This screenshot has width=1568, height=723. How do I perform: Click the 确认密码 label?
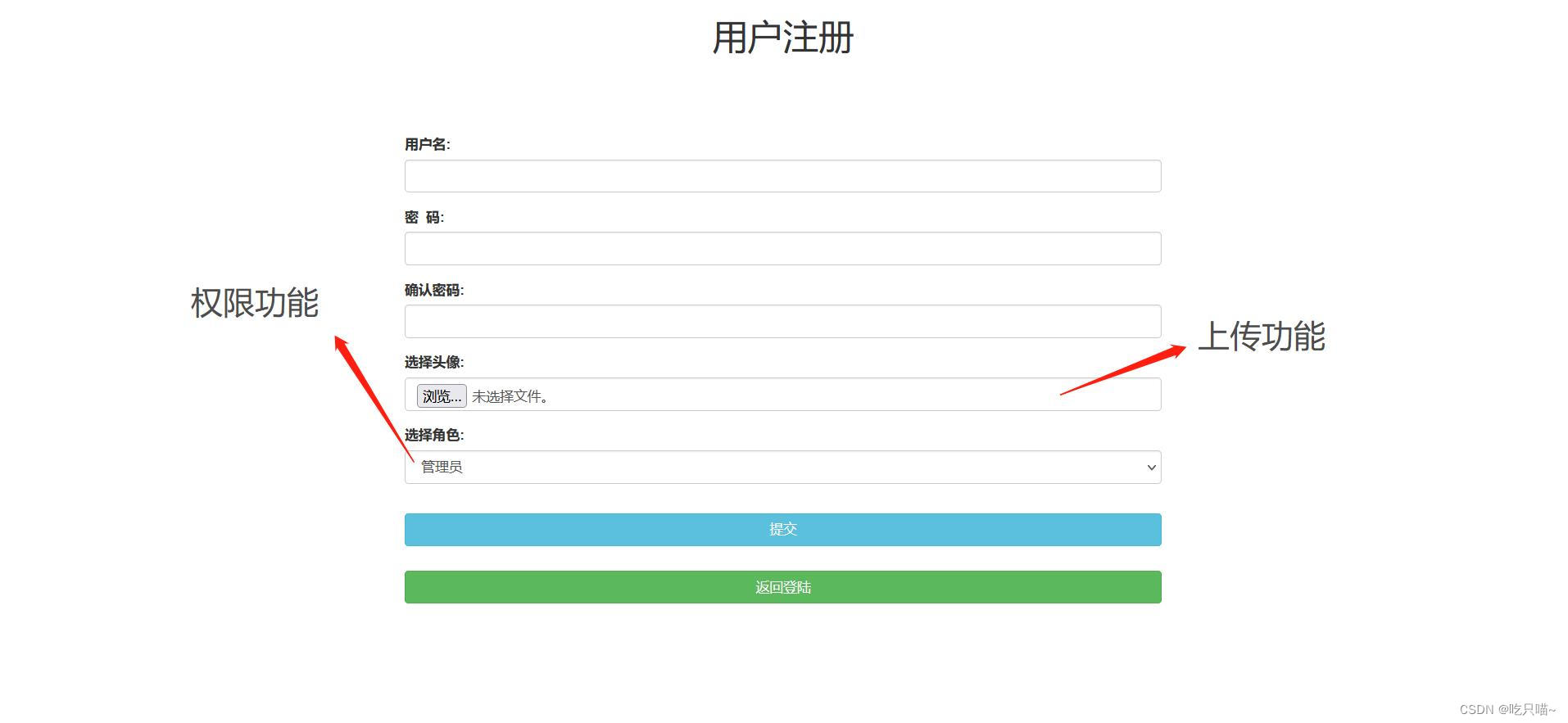click(x=434, y=290)
